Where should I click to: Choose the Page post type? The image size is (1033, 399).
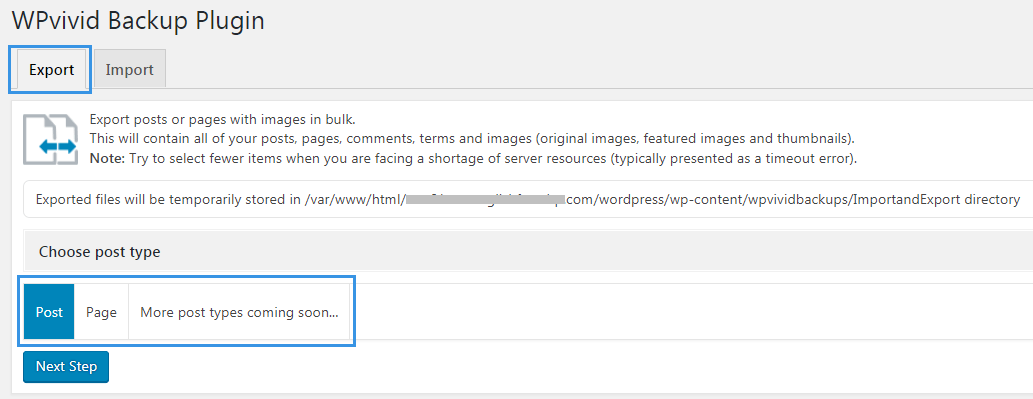(101, 312)
